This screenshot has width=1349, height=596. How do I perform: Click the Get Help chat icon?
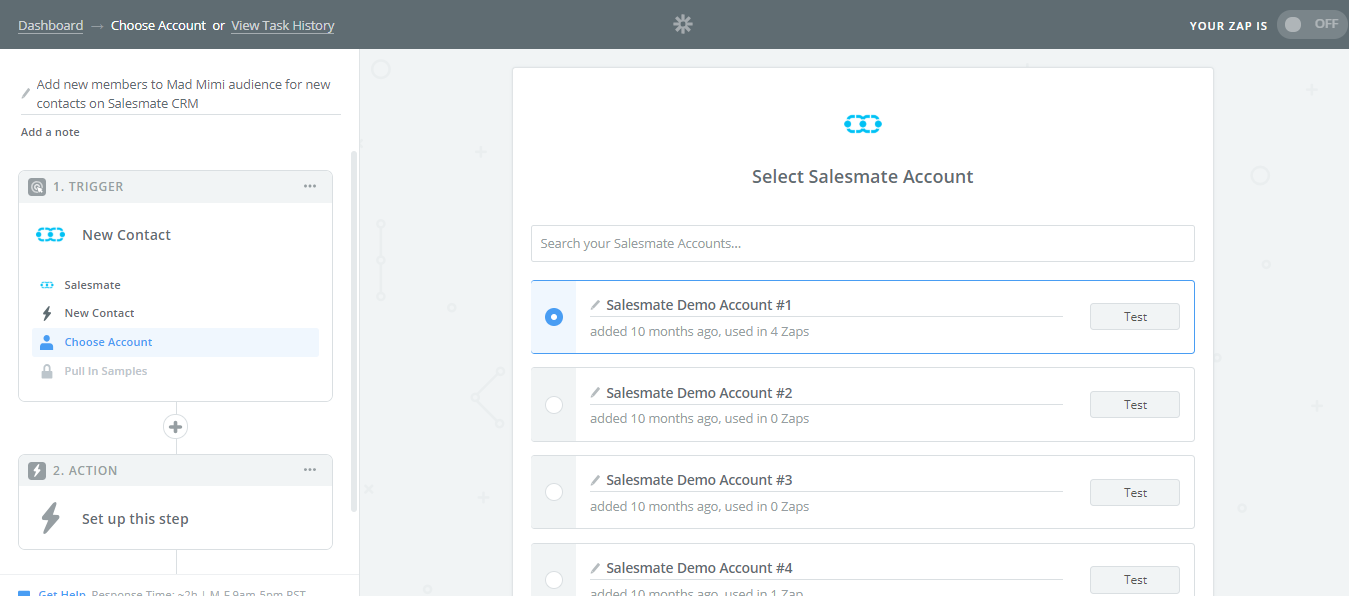24,592
